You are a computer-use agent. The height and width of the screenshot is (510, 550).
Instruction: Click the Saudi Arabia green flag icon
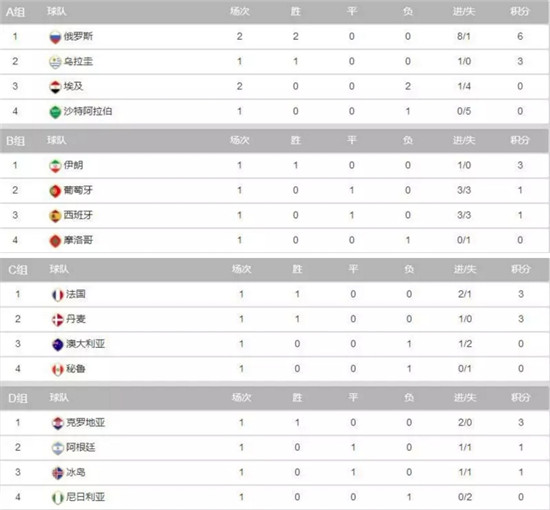(55, 112)
